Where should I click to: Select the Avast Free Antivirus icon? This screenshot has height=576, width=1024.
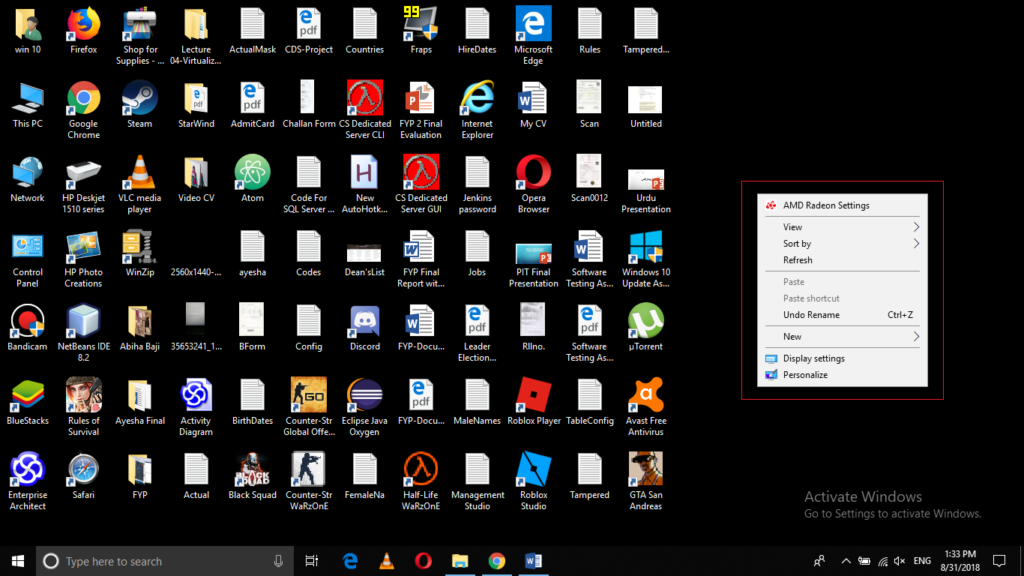pyautogui.click(x=646, y=407)
